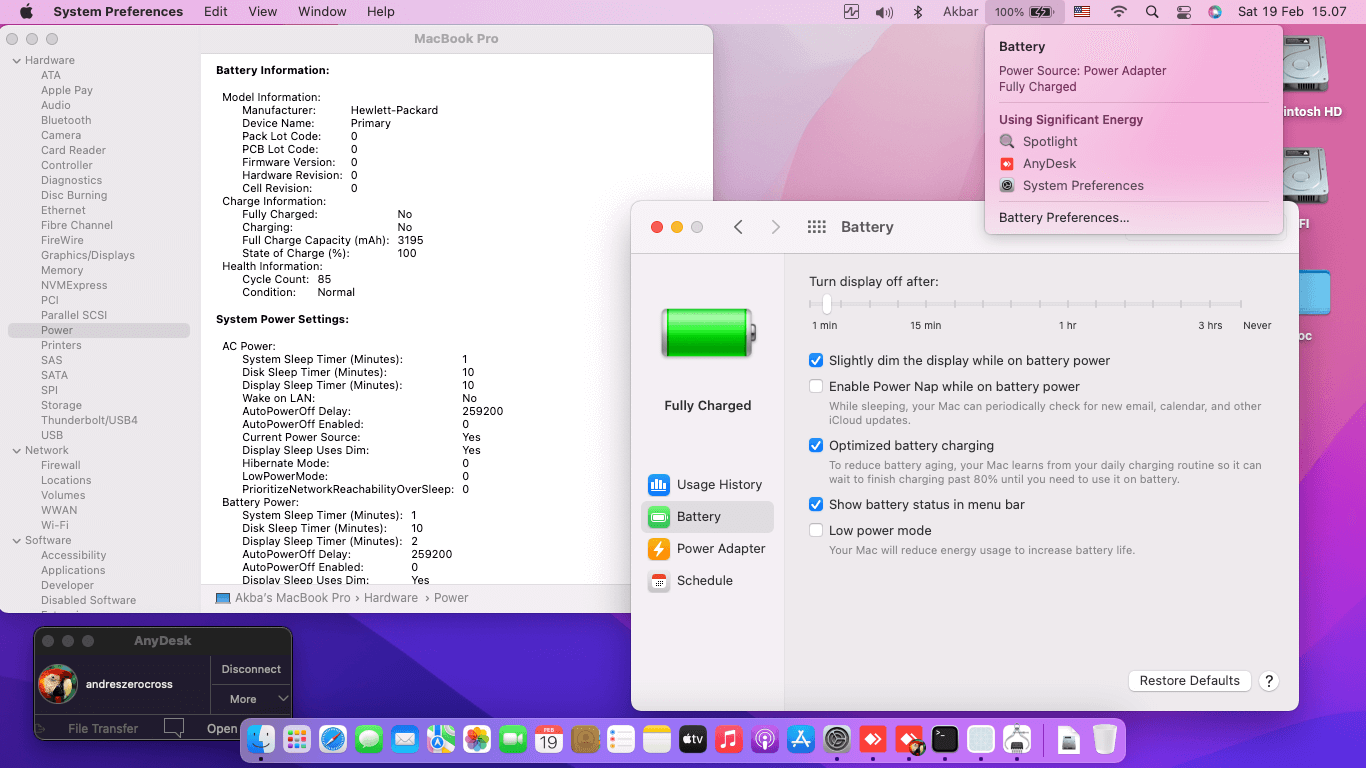Toggle Show battery status in menu bar
This screenshot has height=768, width=1366.
click(x=816, y=505)
